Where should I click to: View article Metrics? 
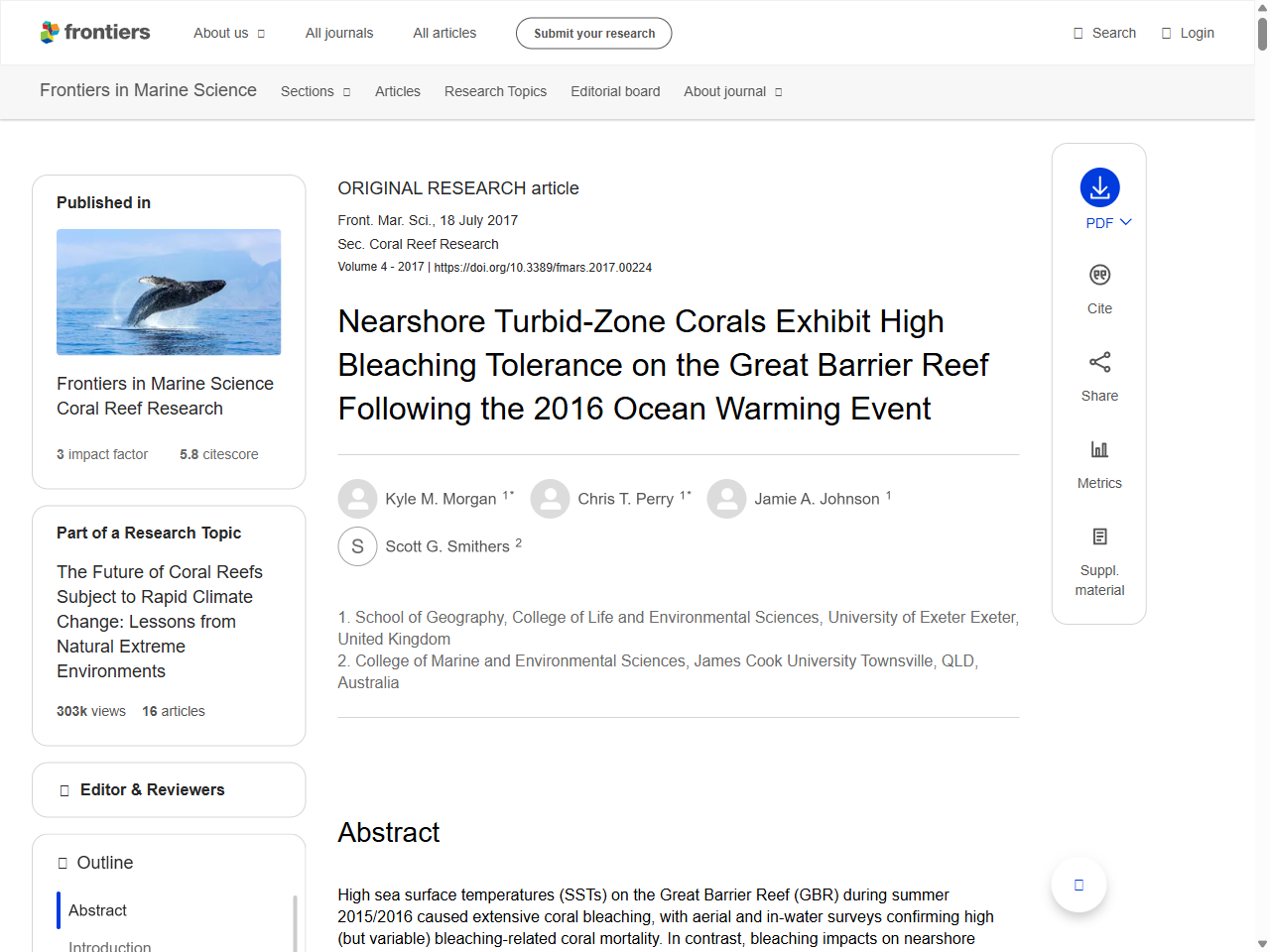point(1099,449)
